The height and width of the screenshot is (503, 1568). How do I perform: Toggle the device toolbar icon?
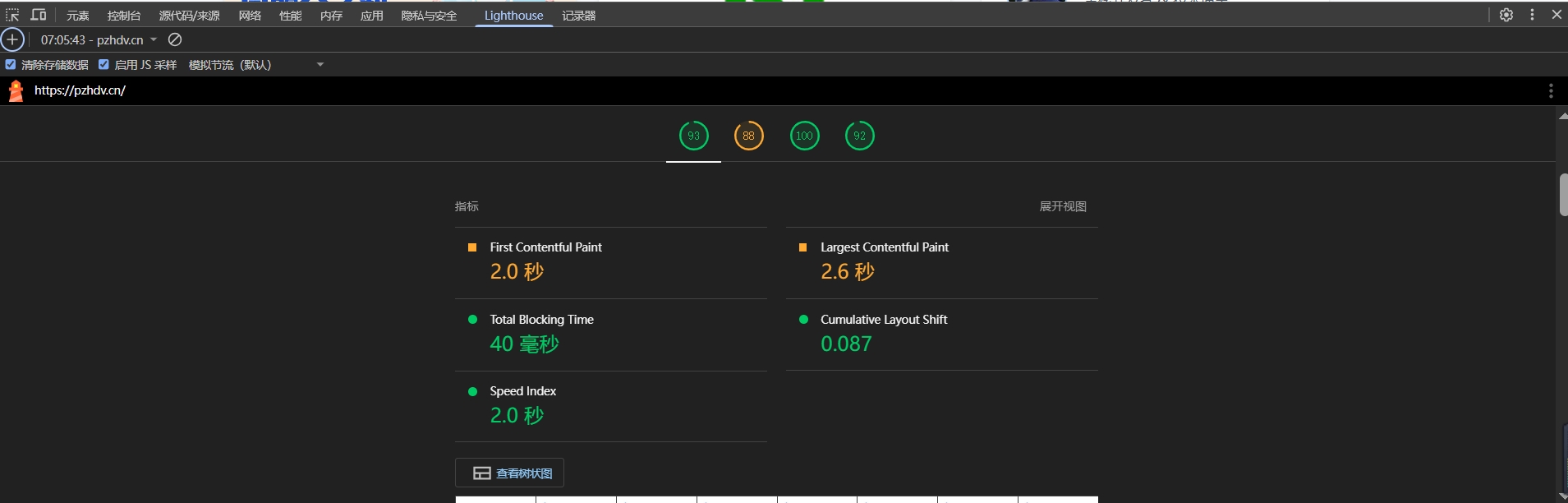point(39,15)
